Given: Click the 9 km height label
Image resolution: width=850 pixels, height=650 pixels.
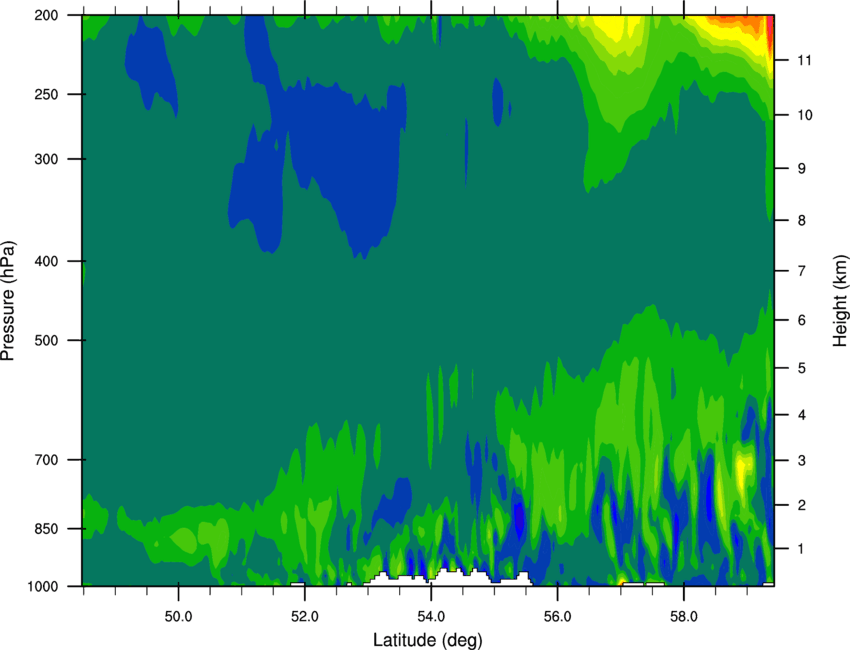Looking at the screenshot, I should pyautogui.click(x=802, y=169).
